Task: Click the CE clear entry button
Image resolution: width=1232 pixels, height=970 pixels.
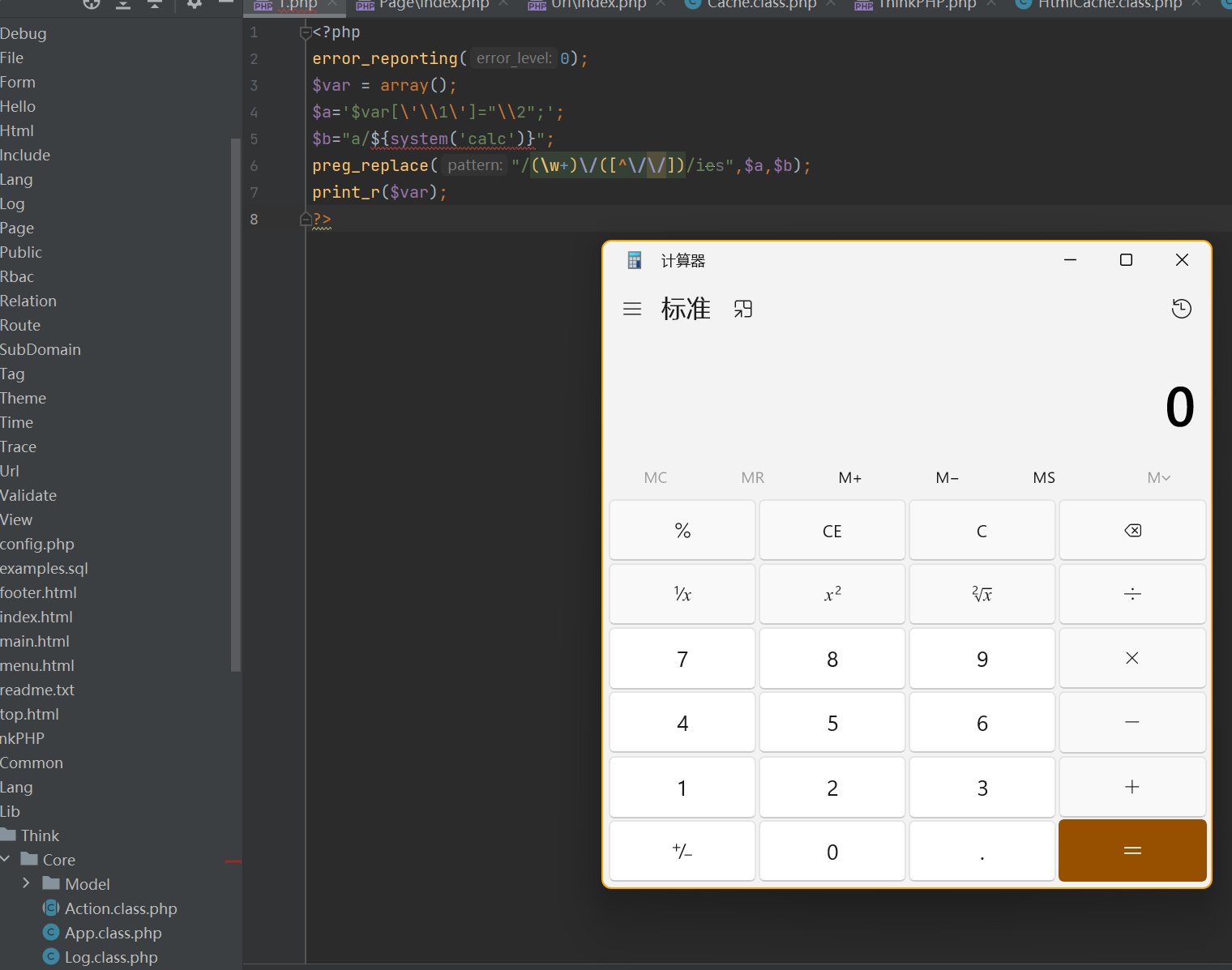Action: (x=832, y=530)
